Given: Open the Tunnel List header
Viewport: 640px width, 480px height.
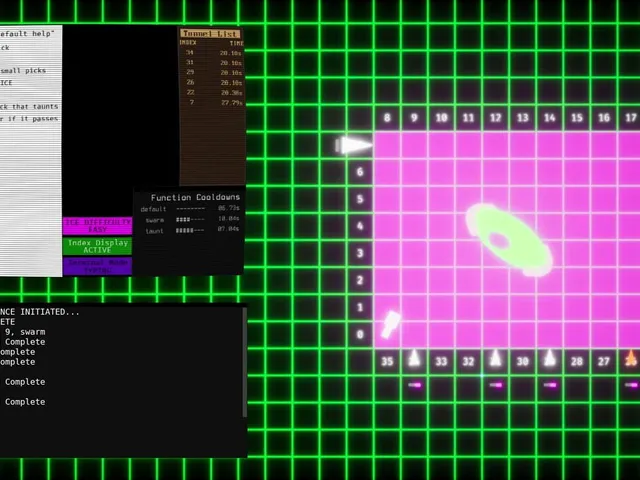Looking at the screenshot, I should coord(210,33).
